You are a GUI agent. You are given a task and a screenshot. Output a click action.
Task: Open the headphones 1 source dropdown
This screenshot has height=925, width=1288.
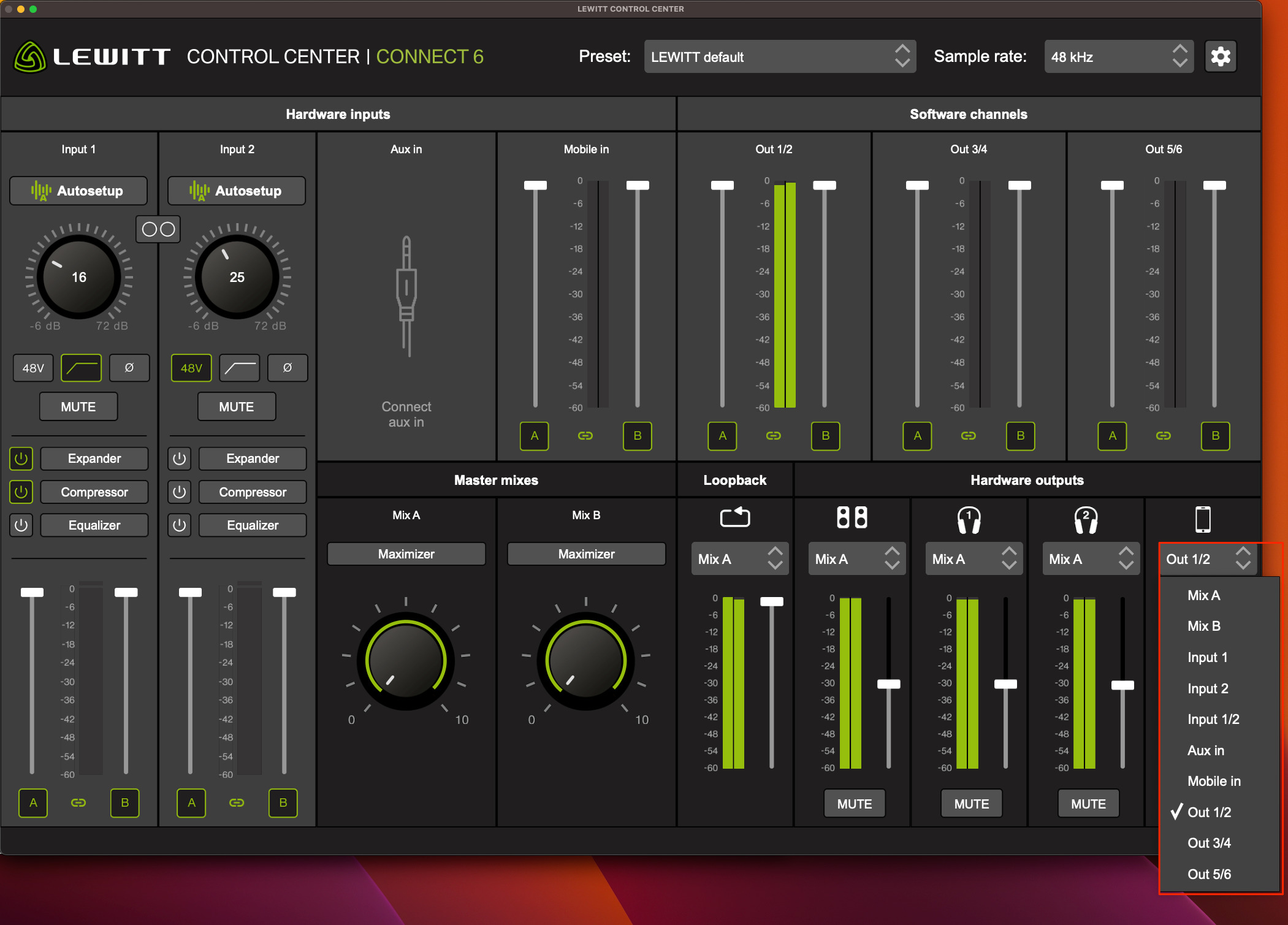[974, 558]
